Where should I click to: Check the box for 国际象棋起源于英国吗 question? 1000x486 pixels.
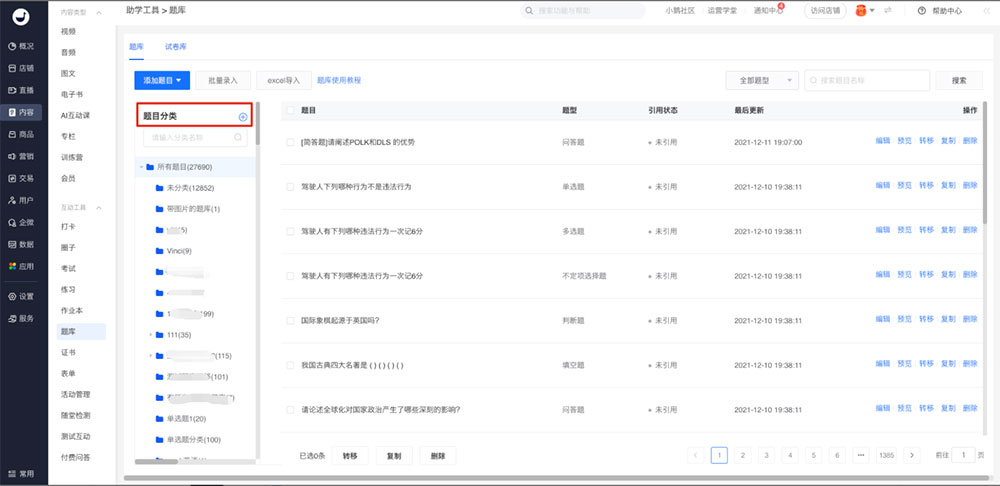pyautogui.click(x=291, y=320)
